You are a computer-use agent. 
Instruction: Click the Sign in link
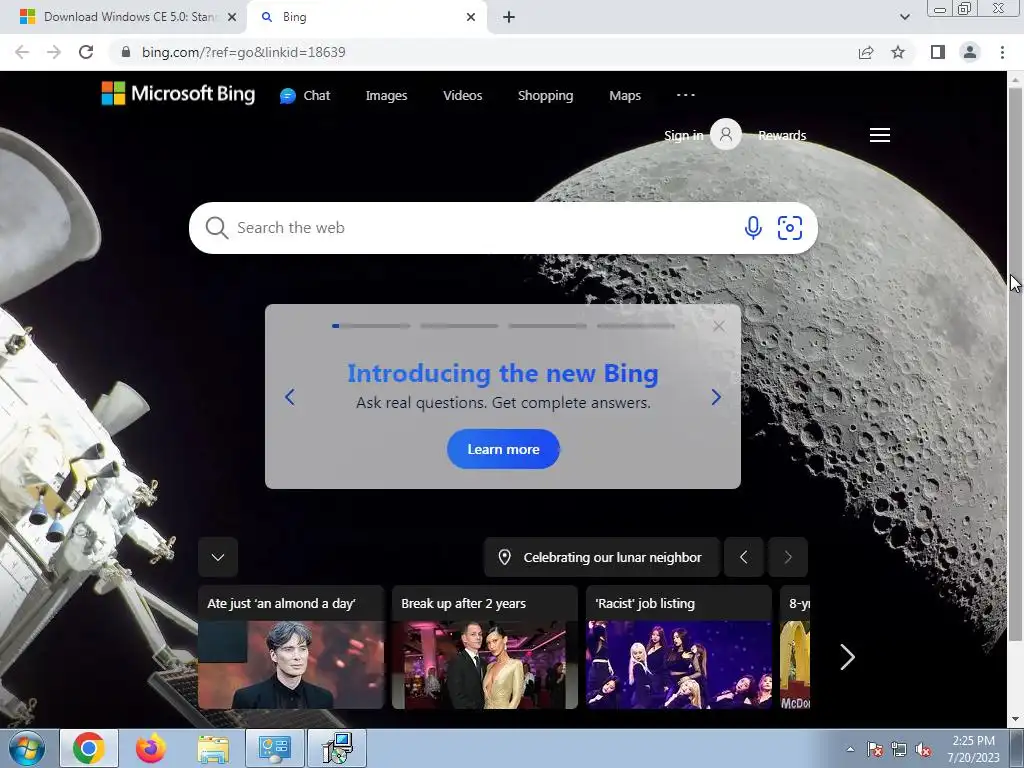(x=683, y=135)
